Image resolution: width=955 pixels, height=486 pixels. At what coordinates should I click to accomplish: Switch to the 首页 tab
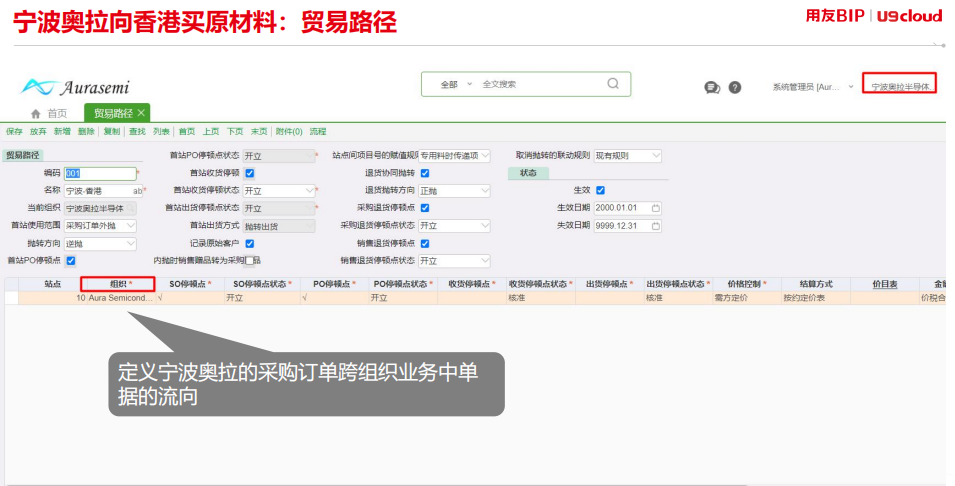point(49,114)
